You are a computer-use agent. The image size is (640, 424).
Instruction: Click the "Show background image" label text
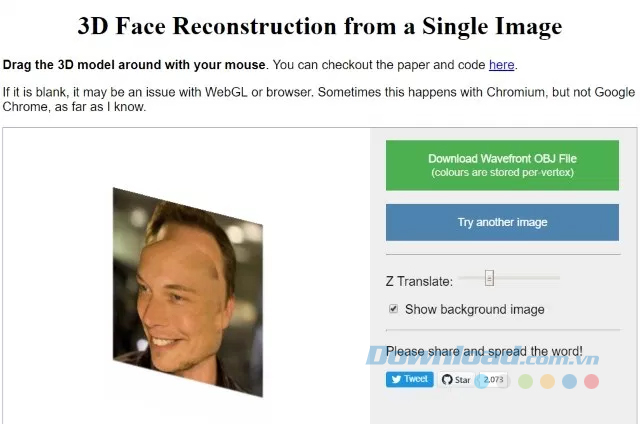(x=474, y=310)
